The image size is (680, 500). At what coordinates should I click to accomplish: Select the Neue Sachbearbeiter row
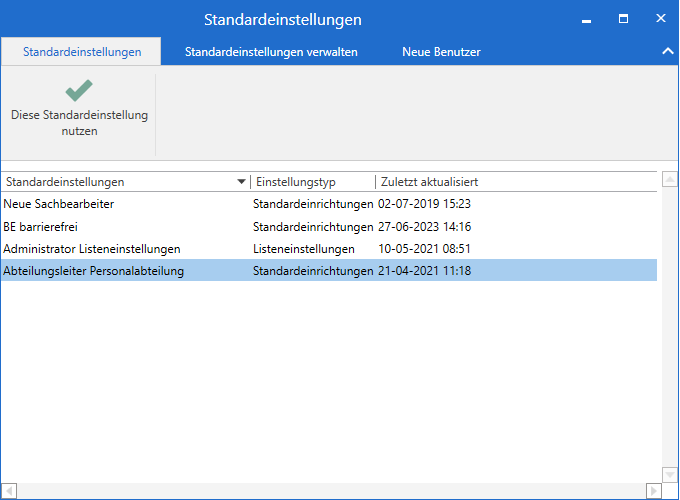pos(59,204)
